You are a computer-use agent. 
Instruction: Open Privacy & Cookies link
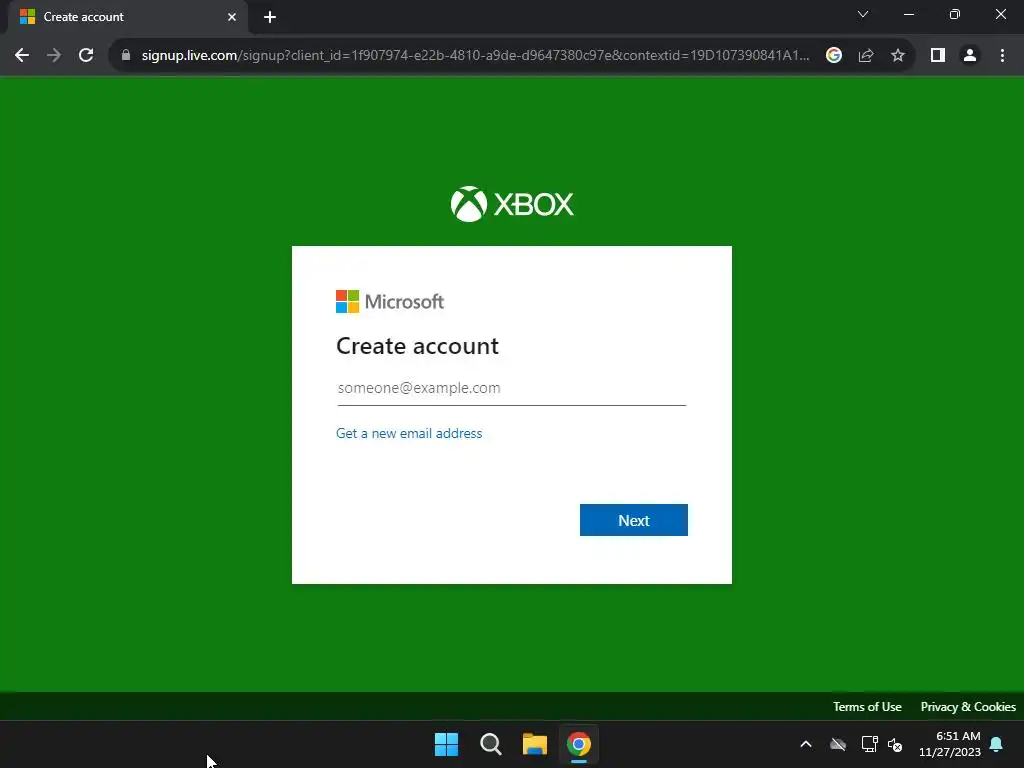tap(968, 707)
